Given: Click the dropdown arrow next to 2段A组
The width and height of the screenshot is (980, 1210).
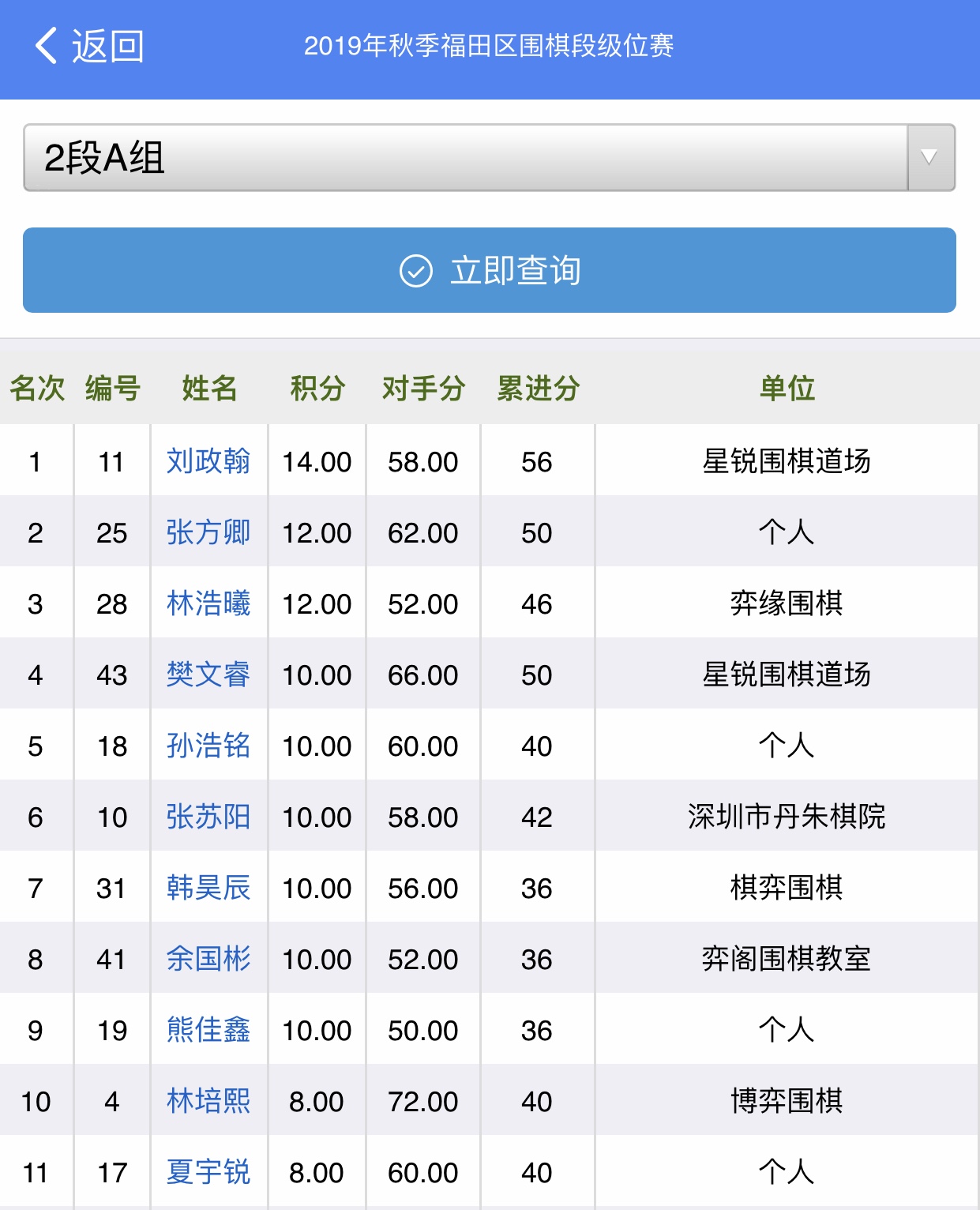Looking at the screenshot, I should pos(930,158).
